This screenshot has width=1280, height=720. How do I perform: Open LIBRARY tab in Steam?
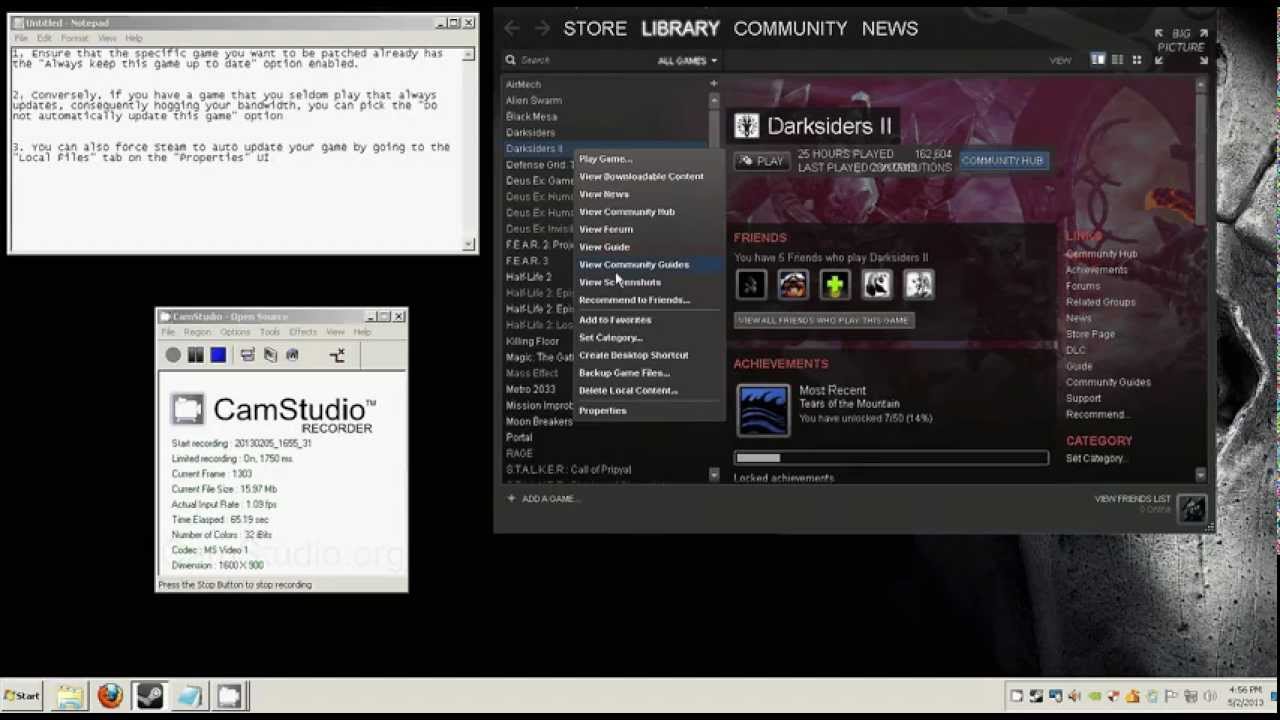680,29
